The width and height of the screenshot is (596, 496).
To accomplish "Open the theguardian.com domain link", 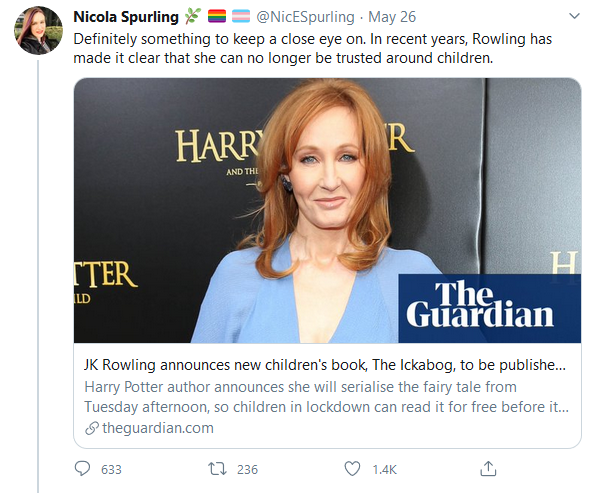I will (158, 428).
